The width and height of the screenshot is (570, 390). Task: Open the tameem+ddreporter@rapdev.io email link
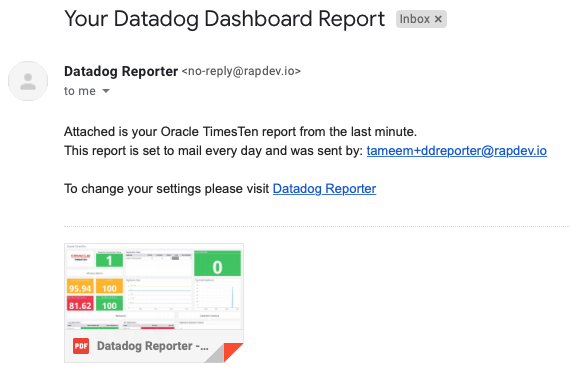click(457, 151)
